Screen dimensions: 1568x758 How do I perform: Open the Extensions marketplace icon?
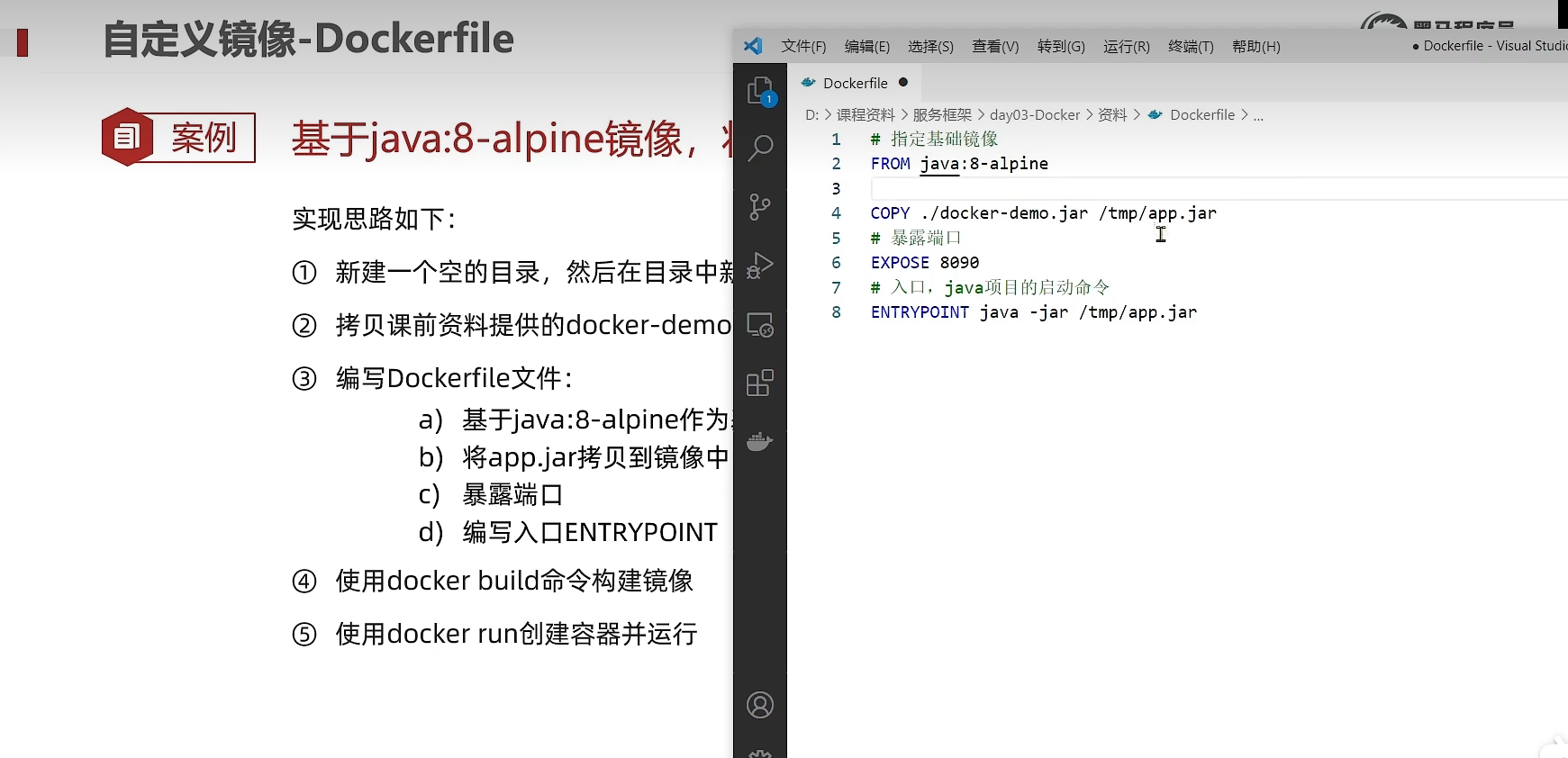point(760,384)
